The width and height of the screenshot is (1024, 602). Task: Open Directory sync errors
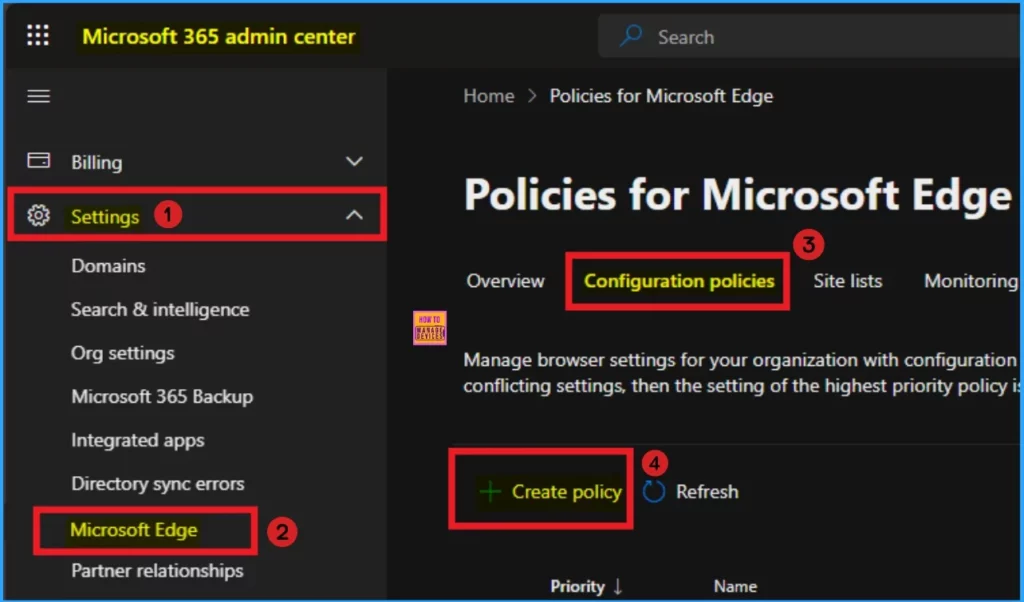[157, 484]
